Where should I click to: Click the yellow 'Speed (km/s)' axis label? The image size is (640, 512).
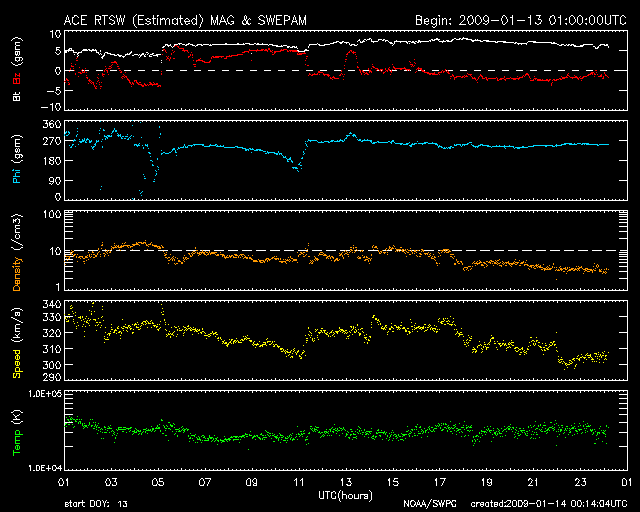[x=17, y=343]
